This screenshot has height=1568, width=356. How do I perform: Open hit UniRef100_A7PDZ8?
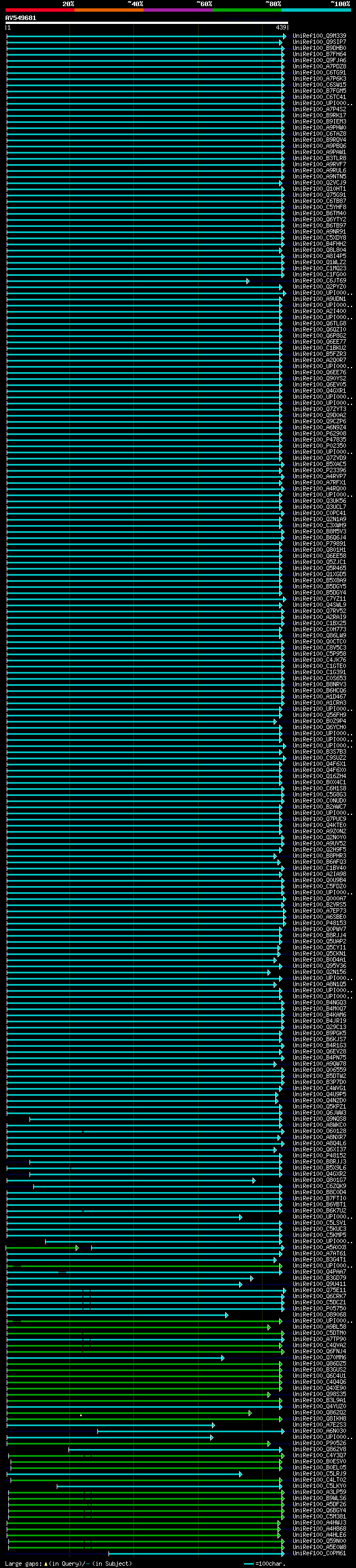(x=319, y=66)
